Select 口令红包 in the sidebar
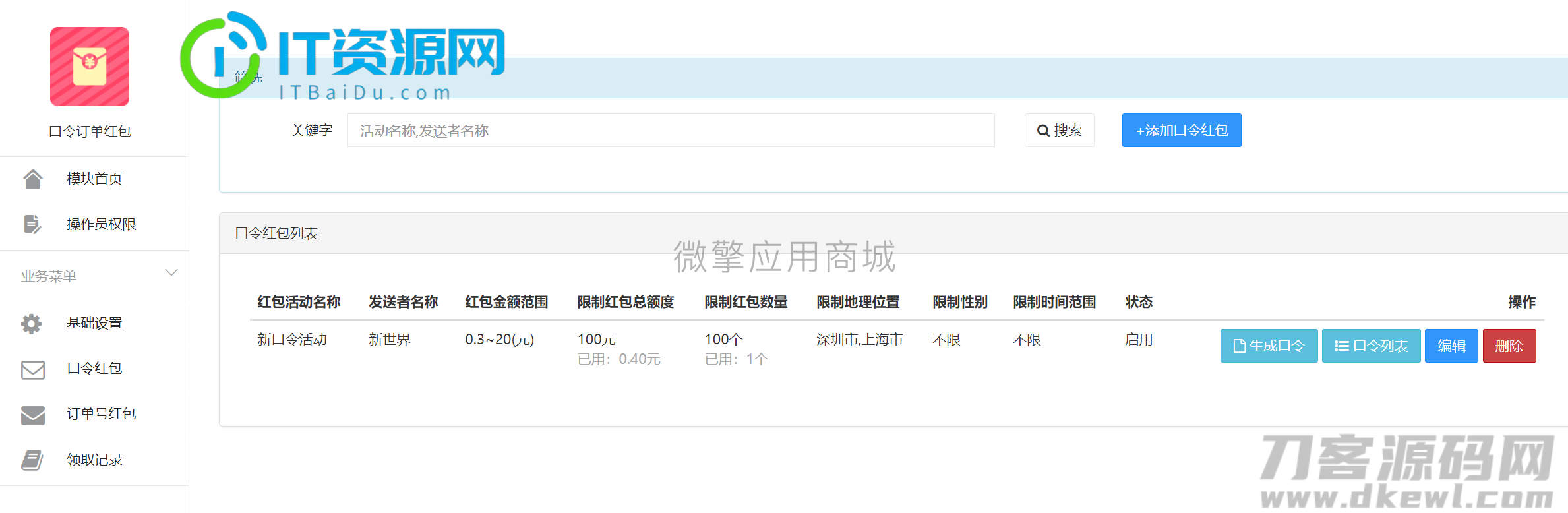Viewport: 1568px width, 513px height. 94,368
